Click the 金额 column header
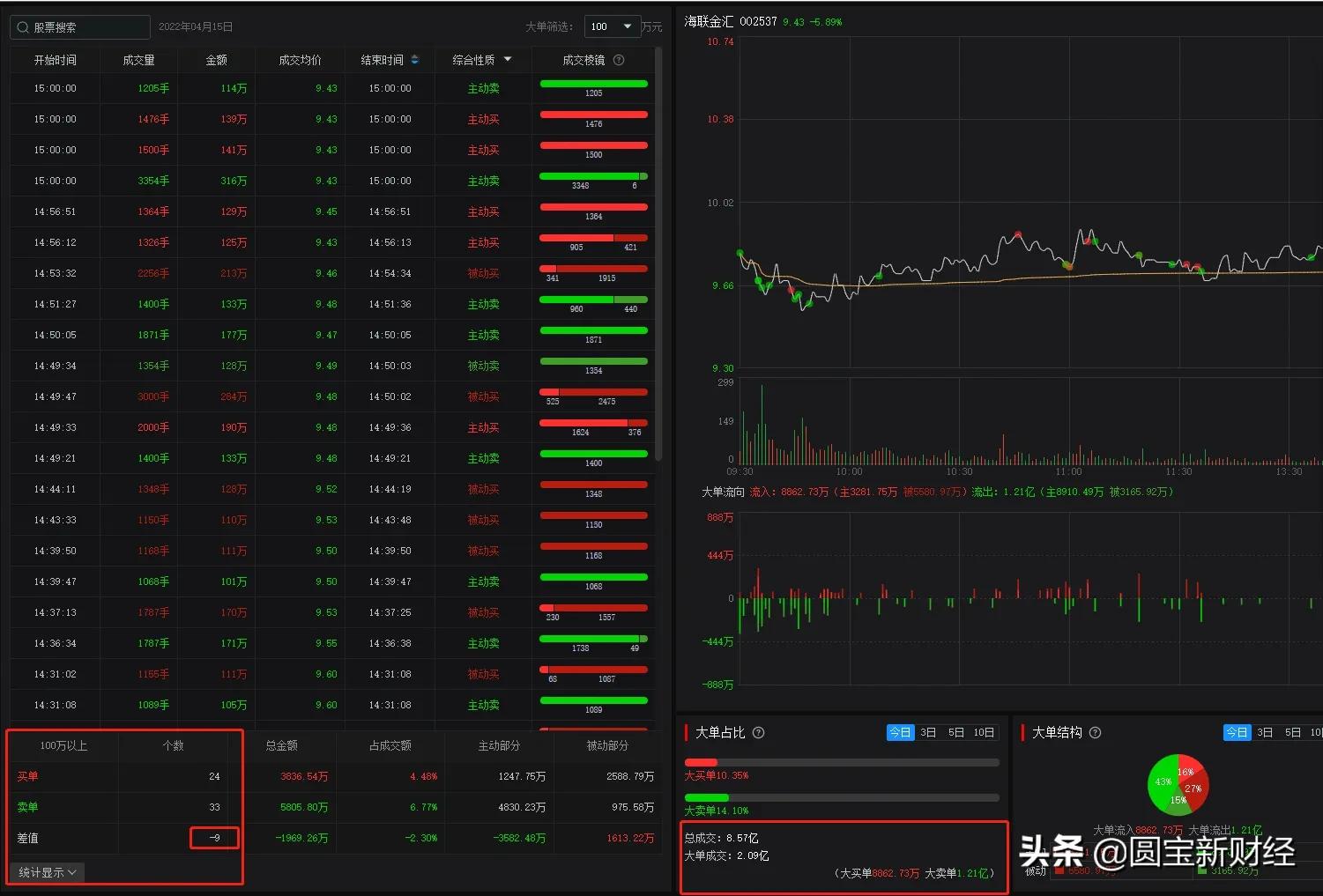This screenshot has width=1323, height=896. pos(217,60)
